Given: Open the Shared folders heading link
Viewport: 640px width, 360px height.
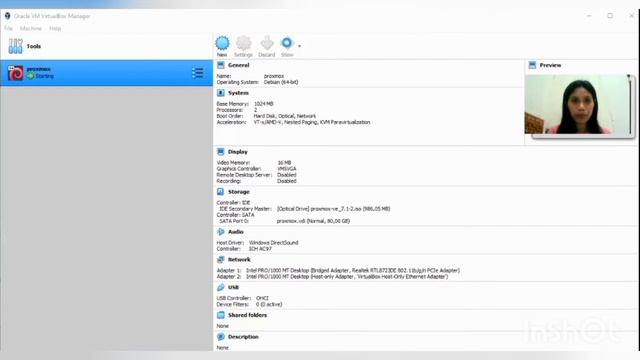Looking at the screenshot, I should [x=247, y=315].
